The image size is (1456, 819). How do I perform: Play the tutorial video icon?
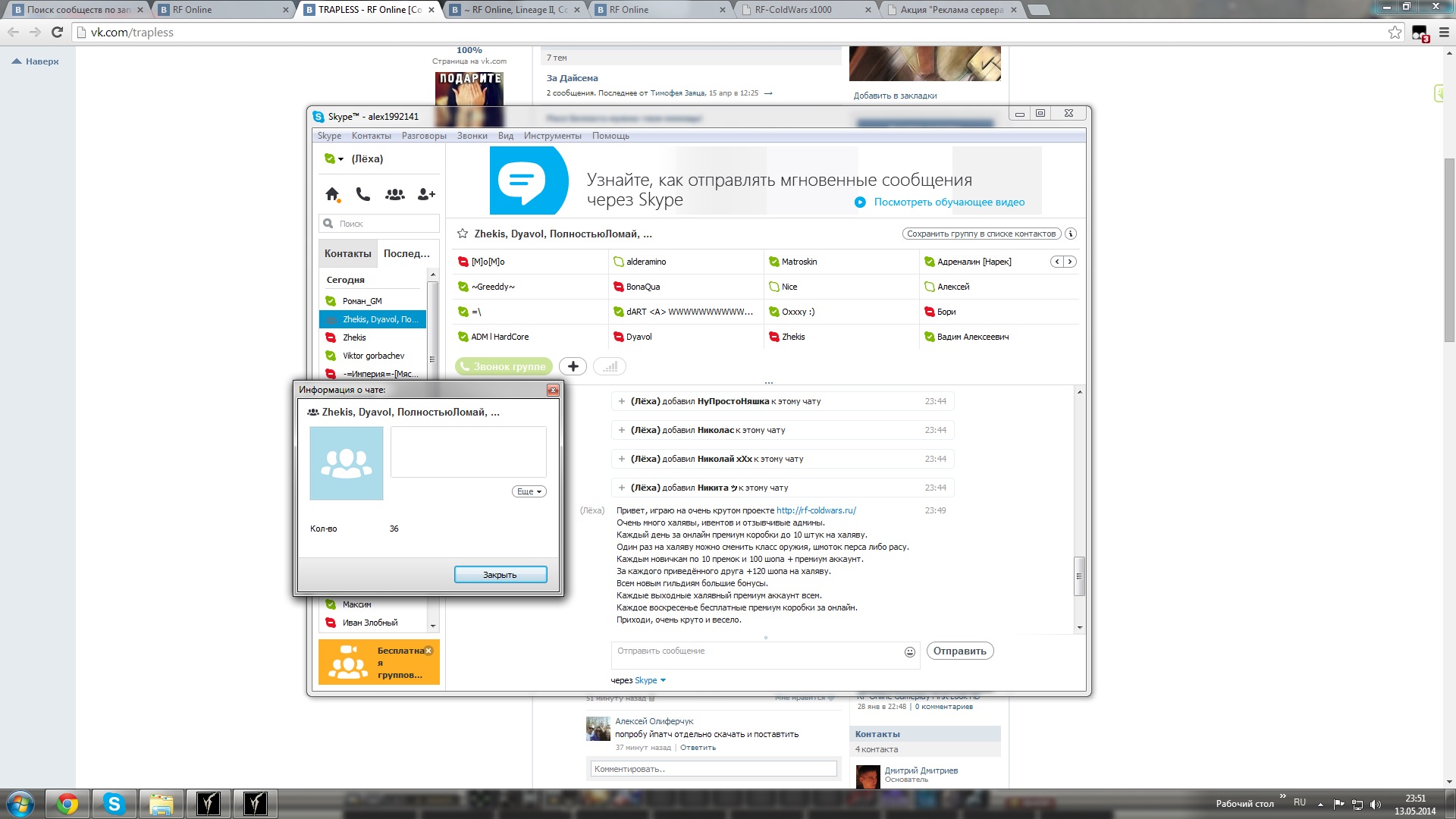[860, 202]
